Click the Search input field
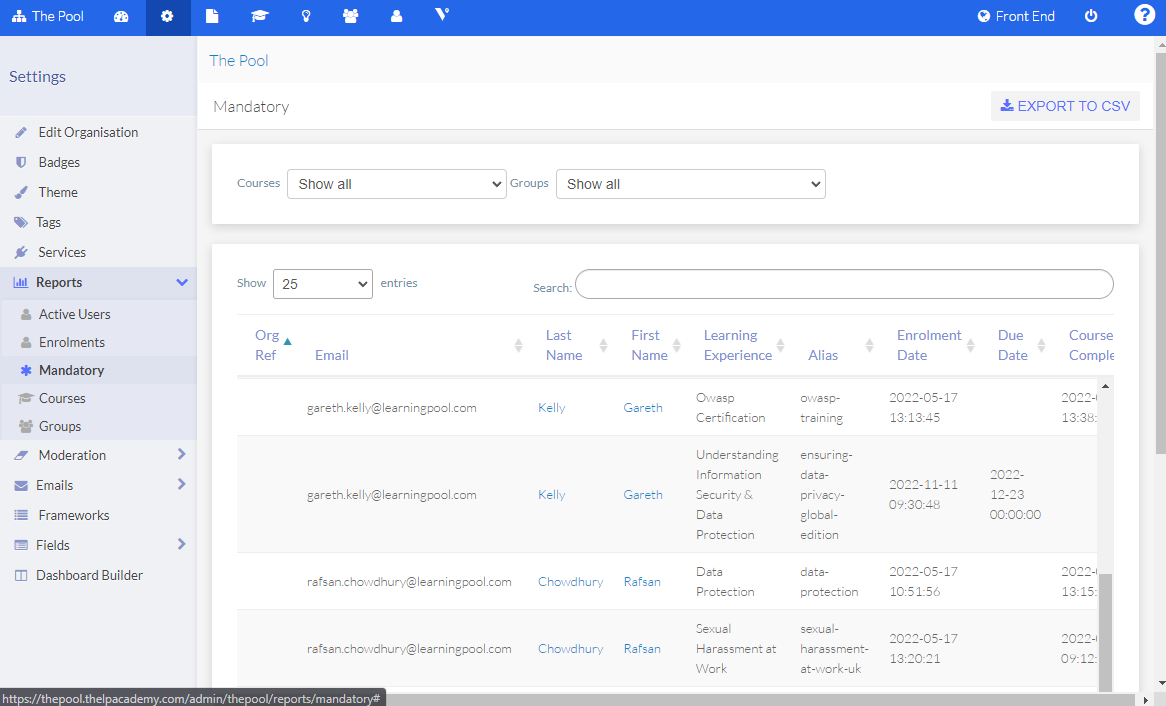The height and width of the screenshot is (706, 1166). coord(843,284)
